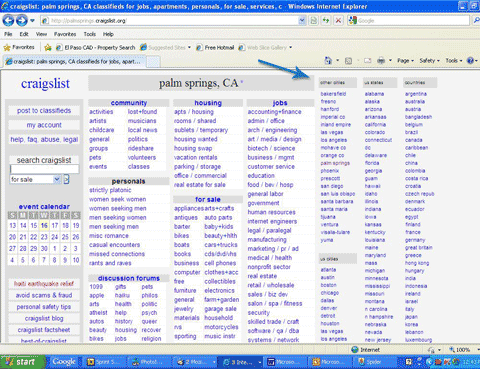Open the Spider taskbar item
The image size is (480, 369).
373,362
